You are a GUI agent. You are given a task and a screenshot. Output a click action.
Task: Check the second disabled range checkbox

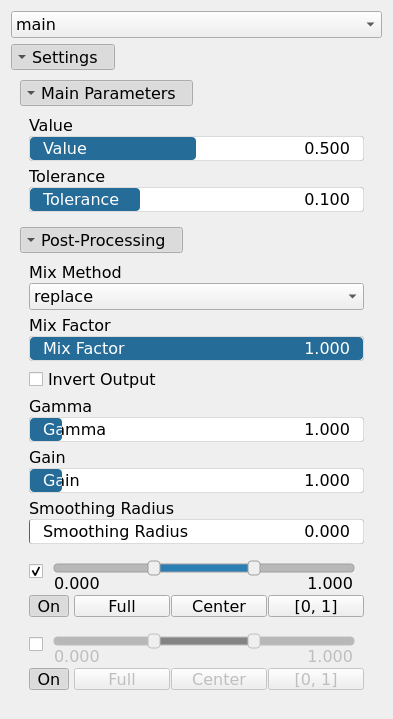tap(36, 644)
